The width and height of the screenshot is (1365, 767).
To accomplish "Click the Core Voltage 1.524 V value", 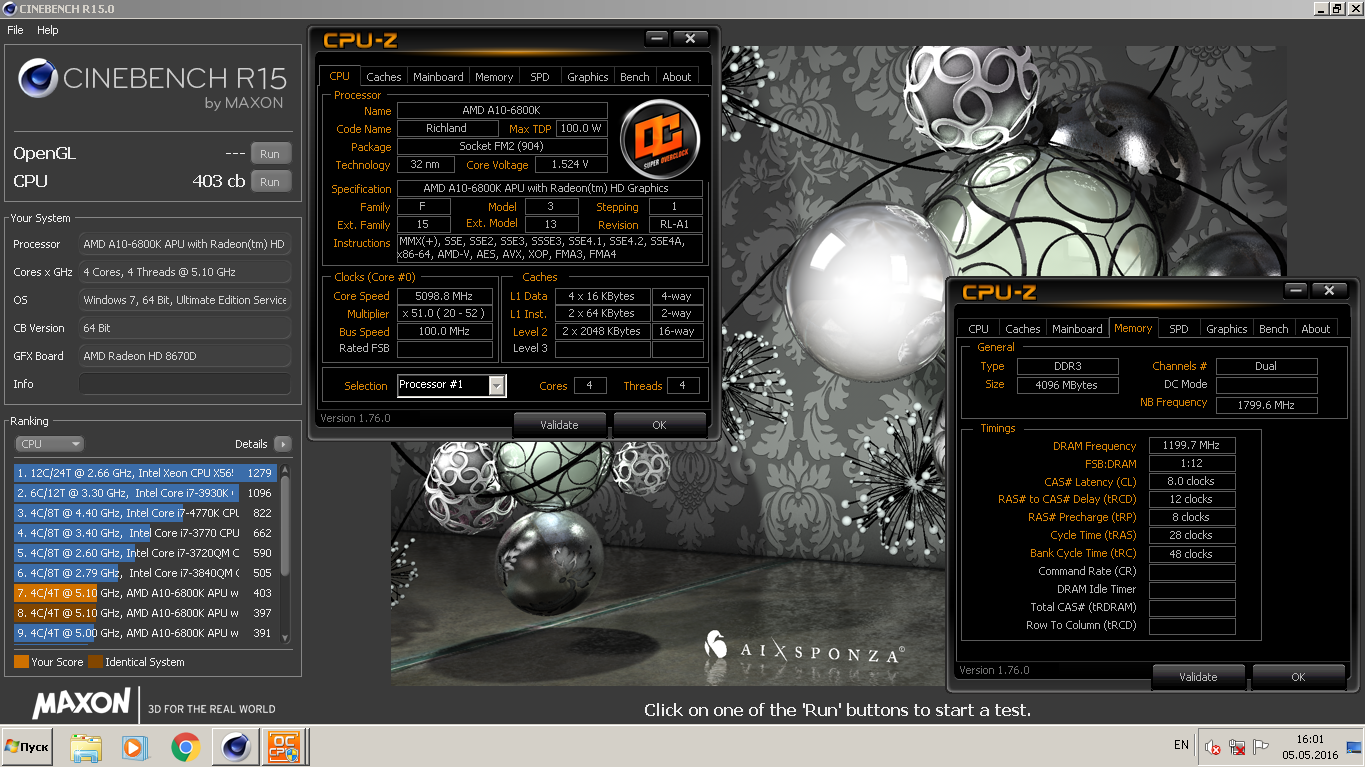I will click(571, 165).
